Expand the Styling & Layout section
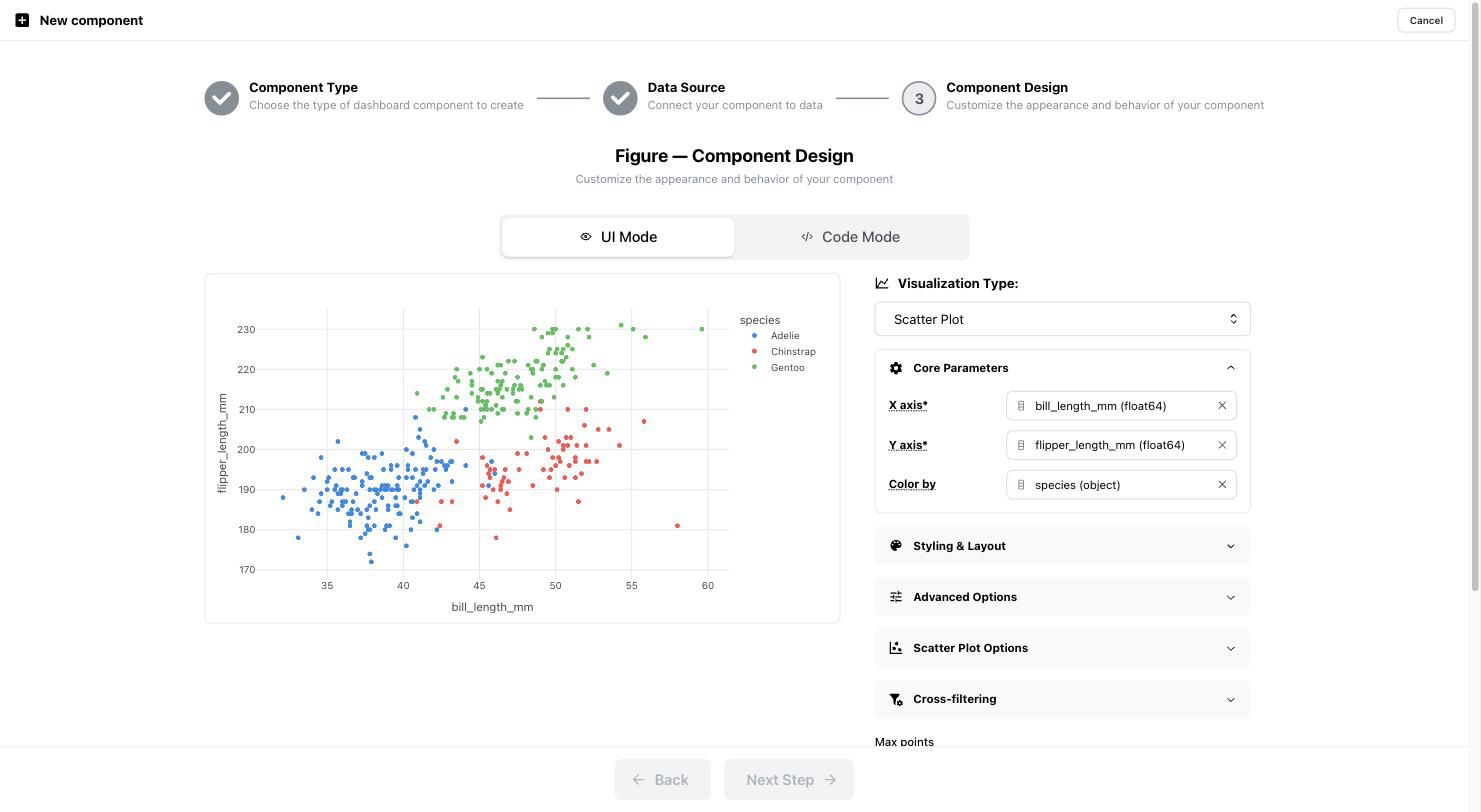The height and width of the screenshot is (812, 1481). point(1062,546)
